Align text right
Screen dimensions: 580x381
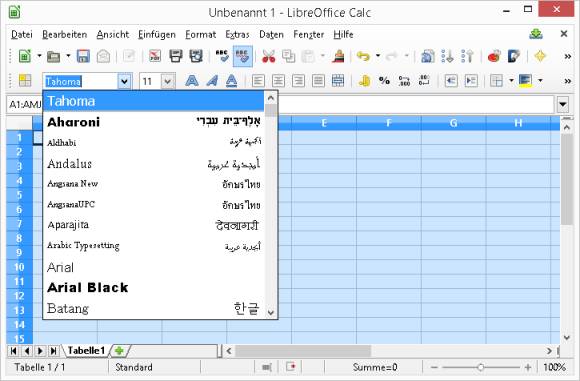(x=298, y=81)
